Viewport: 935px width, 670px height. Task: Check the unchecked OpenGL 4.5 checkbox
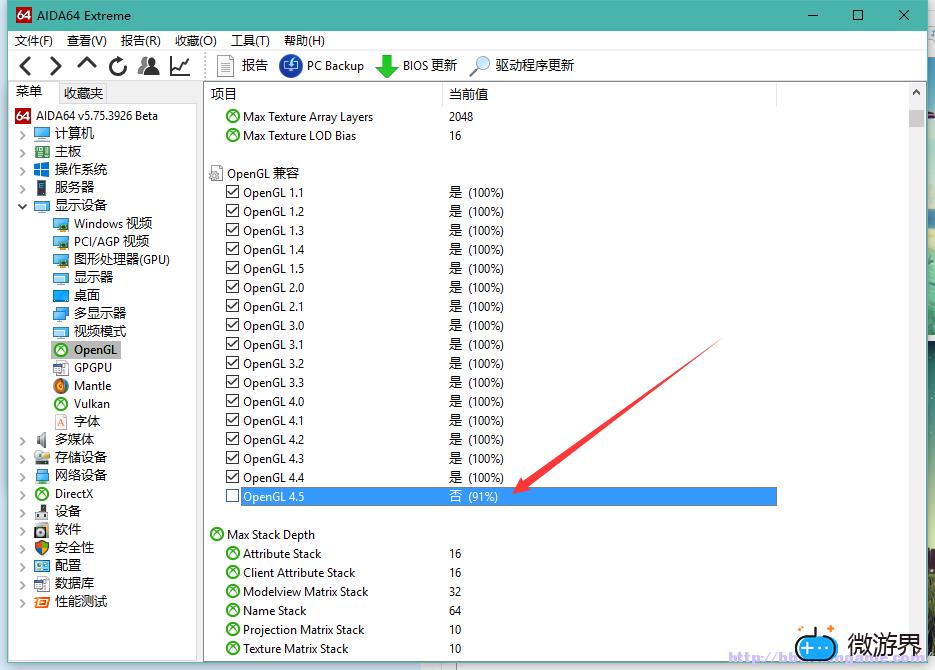coord(233,495)
